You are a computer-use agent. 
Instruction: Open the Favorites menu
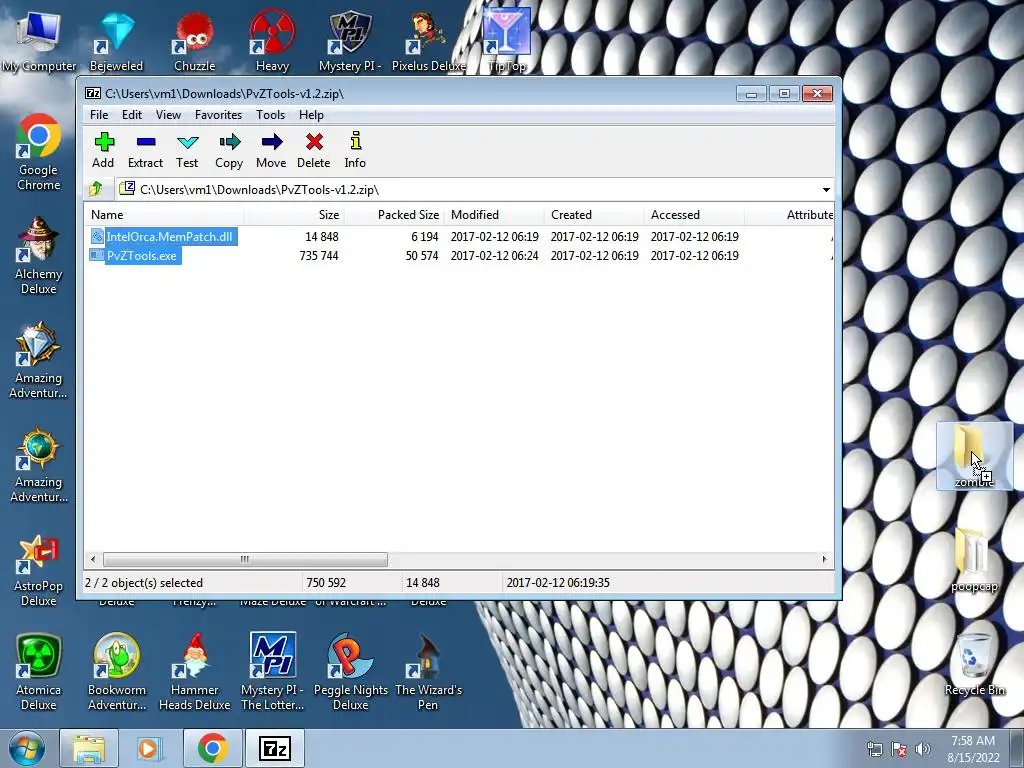click(218, 115)
